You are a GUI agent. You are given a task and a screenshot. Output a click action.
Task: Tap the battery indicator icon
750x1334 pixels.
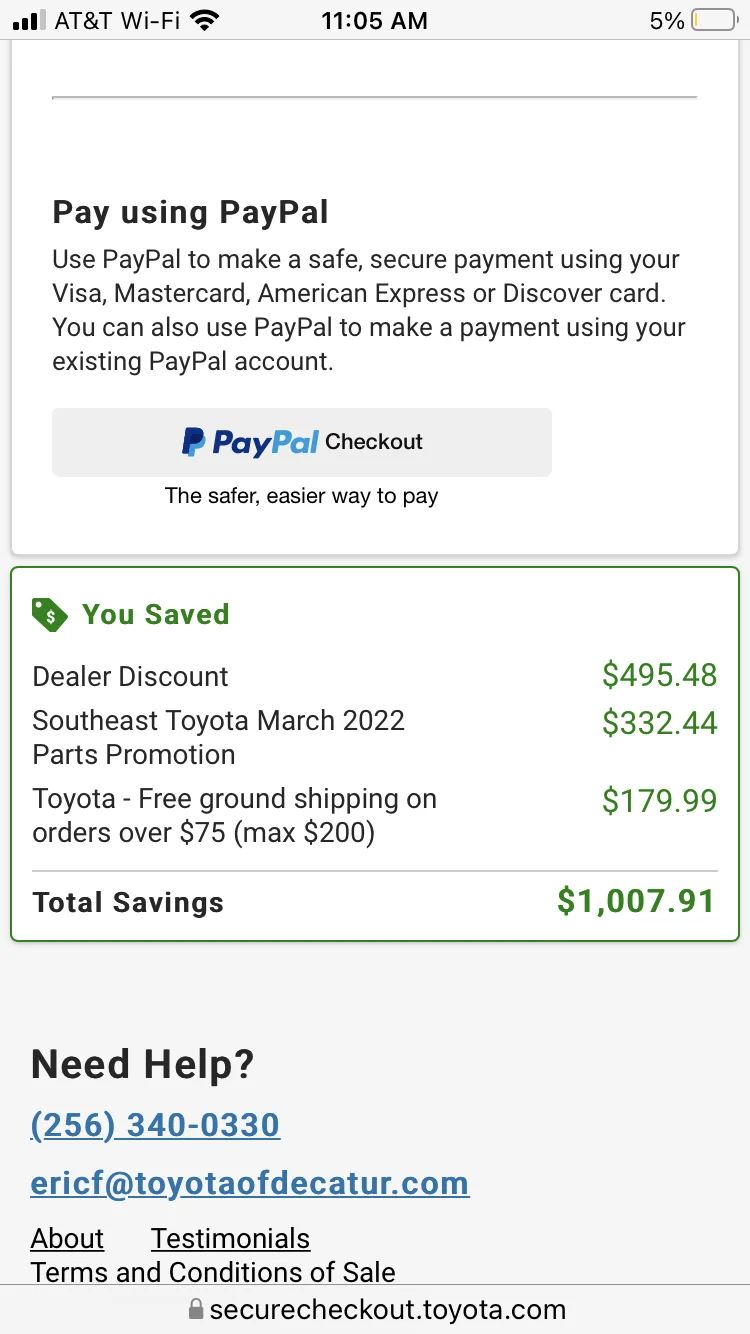click(713, 20)
